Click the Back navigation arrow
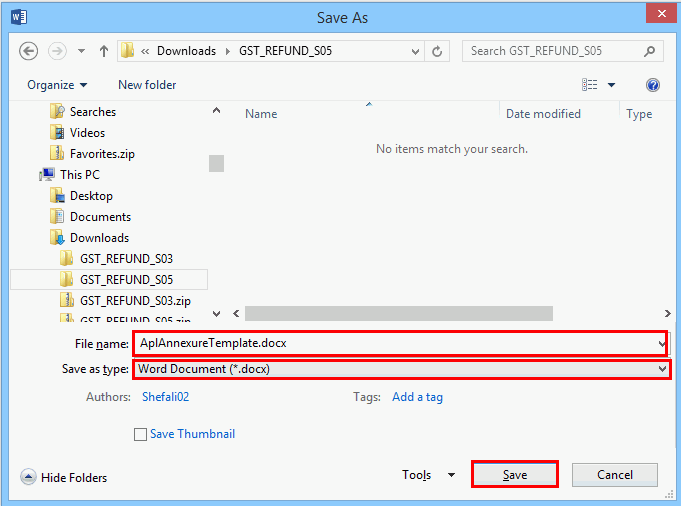Viewport: 681px width, 506px height. [x=29, y=51]
